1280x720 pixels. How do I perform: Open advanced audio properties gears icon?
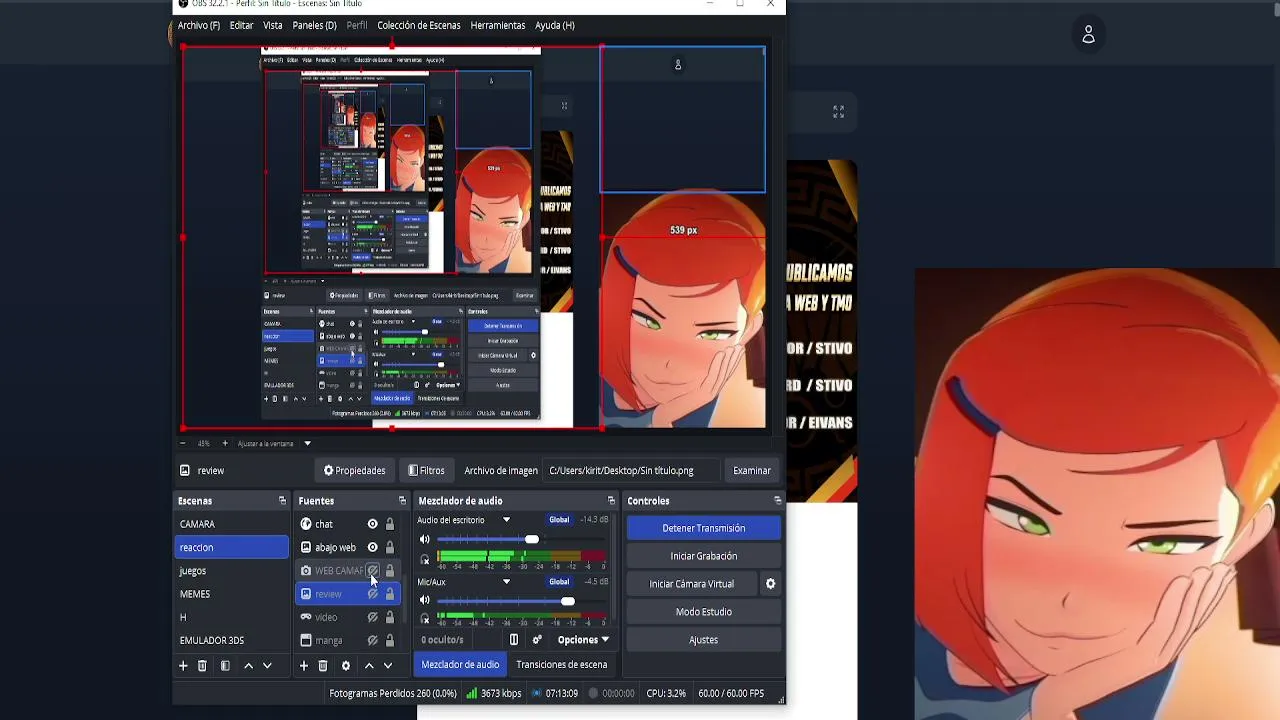537,640
